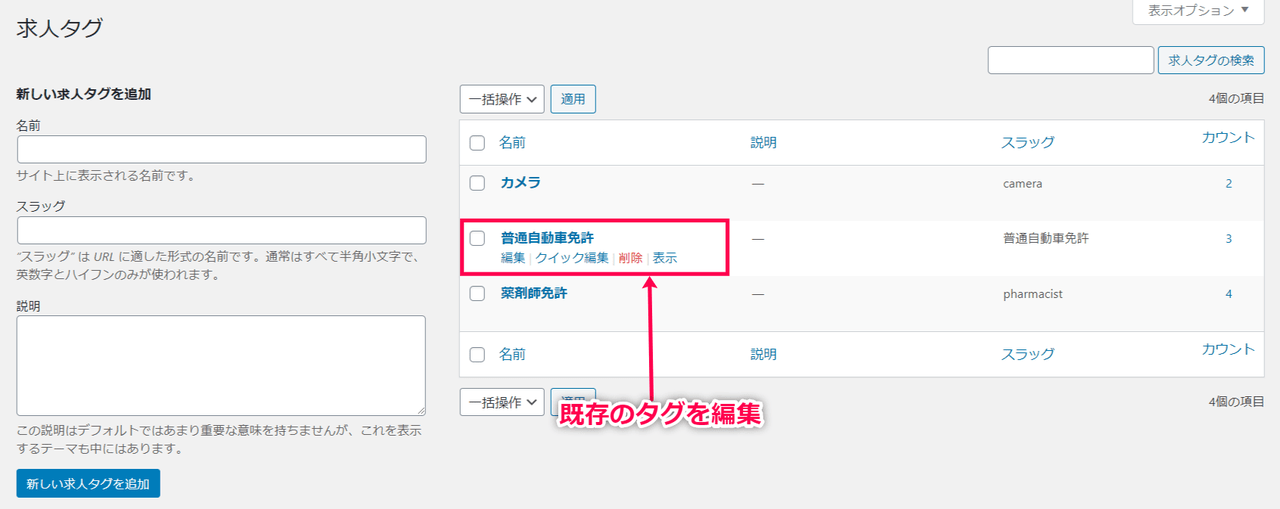Viewport: 1280px width, 509px height.
Task: Check the 薬剤師免許 tag checkbox
Action: pyautogui.click(x=478, y=294)
